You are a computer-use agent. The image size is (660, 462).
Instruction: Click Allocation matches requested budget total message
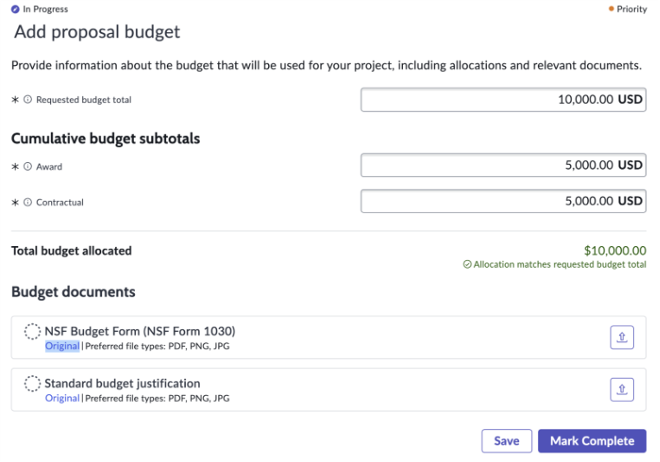(559, 264)
